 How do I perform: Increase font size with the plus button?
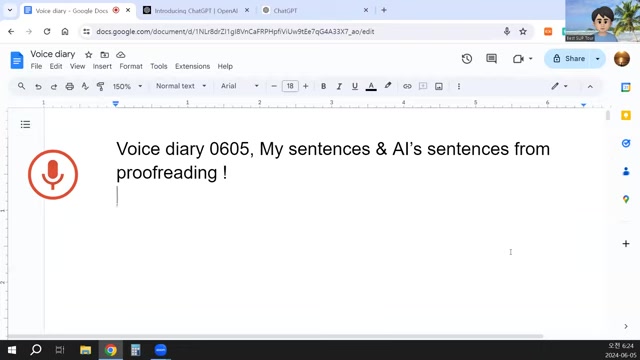(305, 86)
